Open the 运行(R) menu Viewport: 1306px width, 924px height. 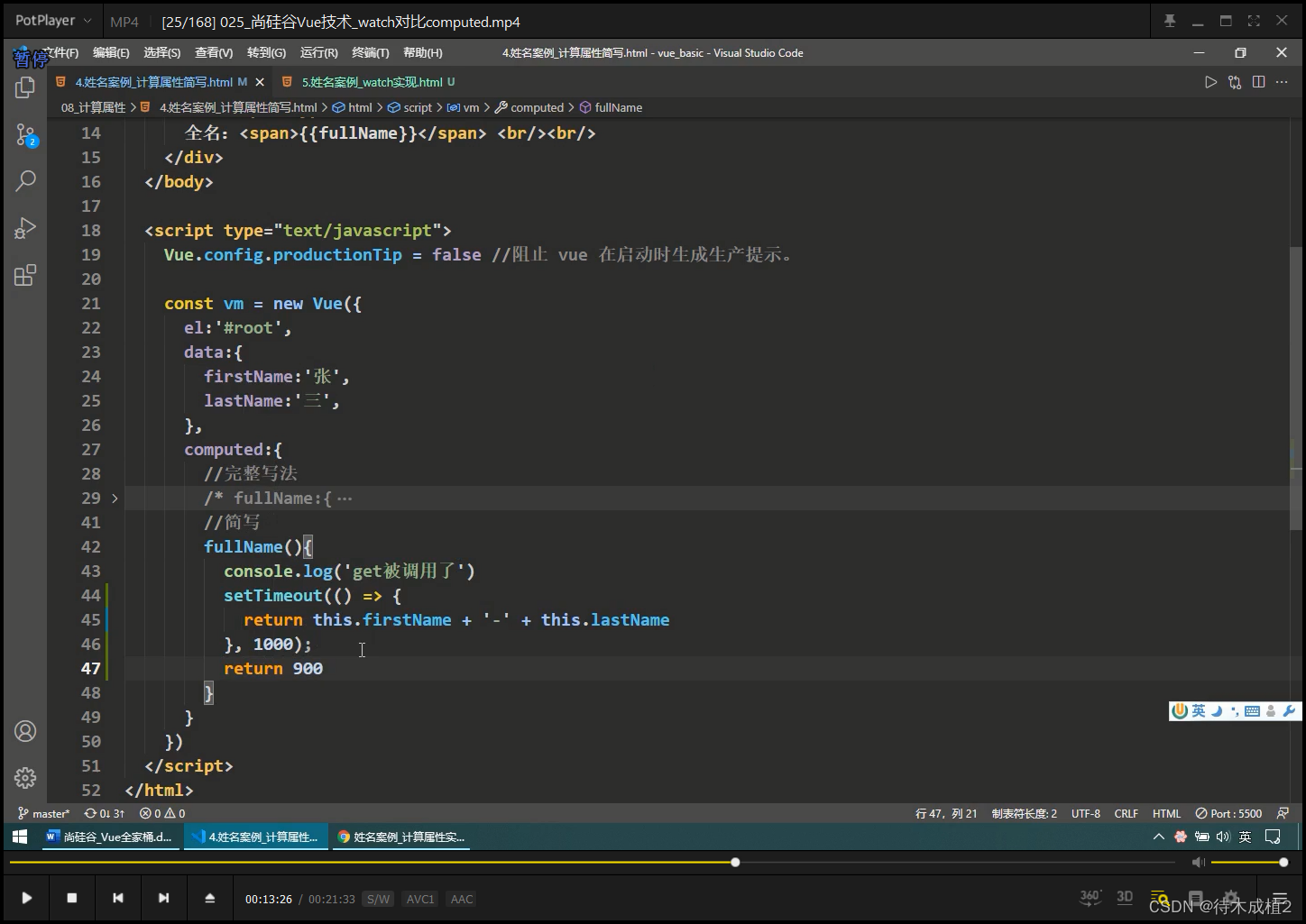pos(318,53)
